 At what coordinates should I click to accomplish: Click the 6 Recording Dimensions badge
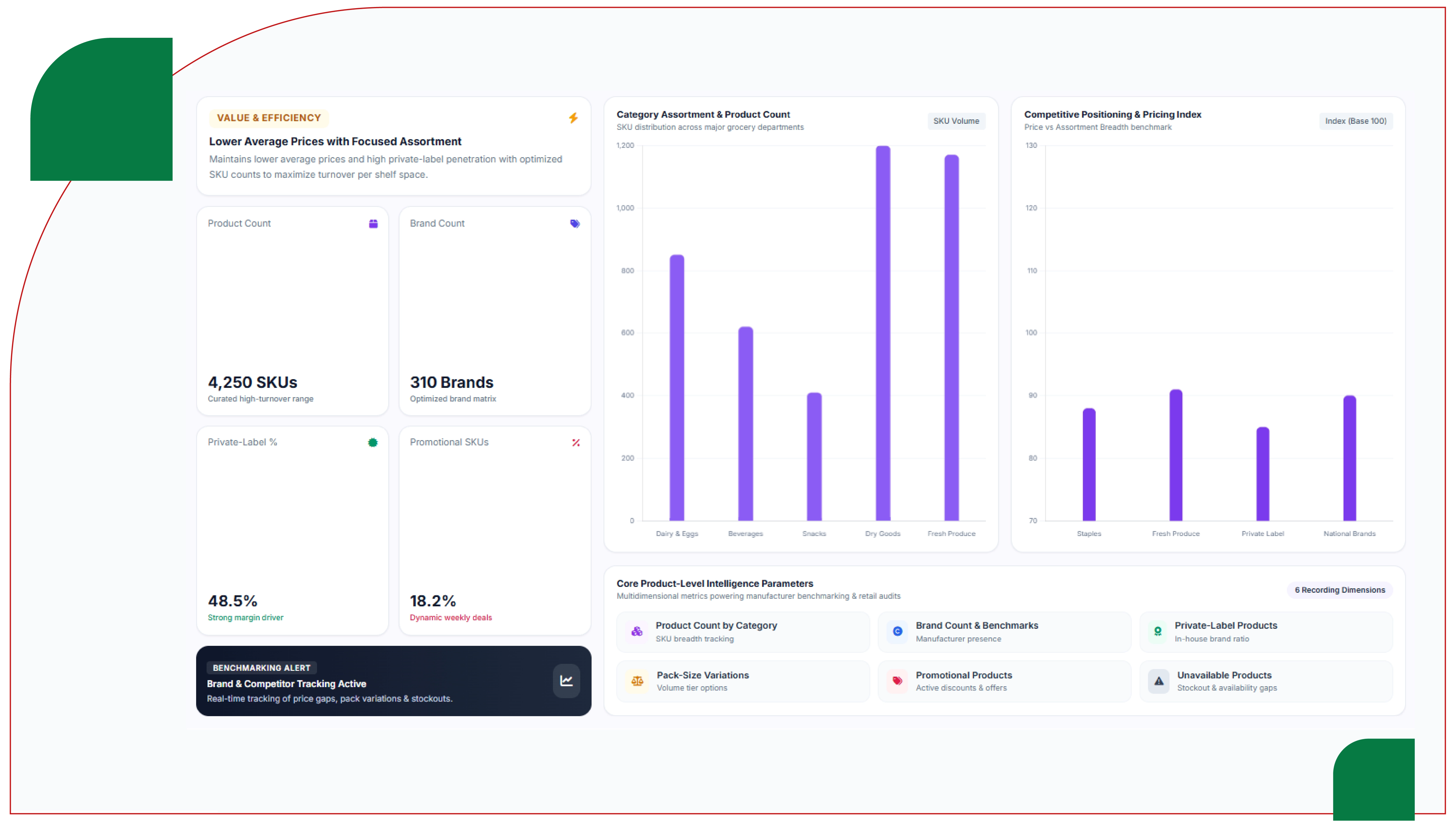pyautogui.click(x=1339, y=590)
